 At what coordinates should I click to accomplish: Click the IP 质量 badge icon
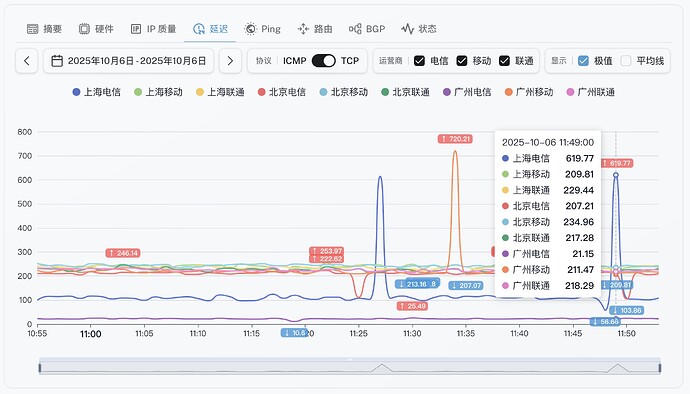click(x=136, y=29)
